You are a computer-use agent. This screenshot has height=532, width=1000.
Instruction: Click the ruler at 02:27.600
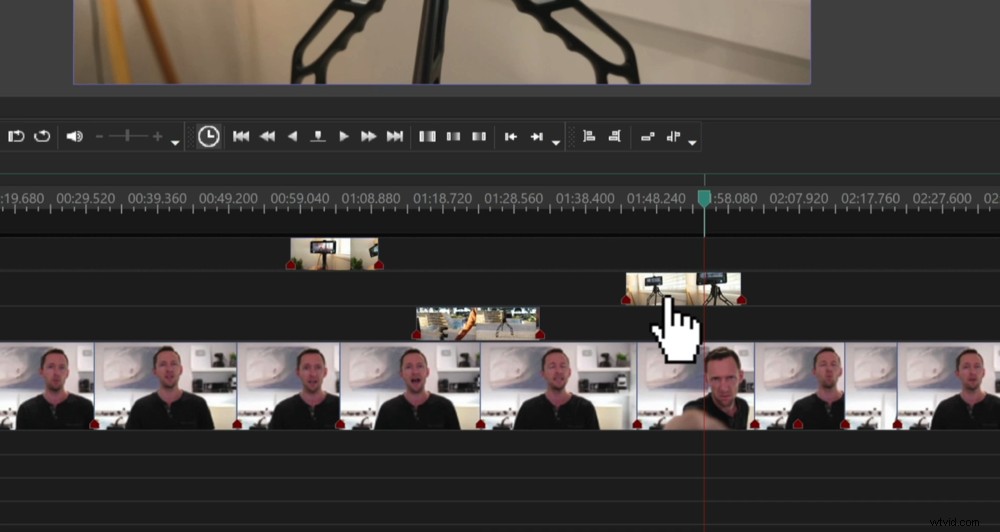coord(942,198)
